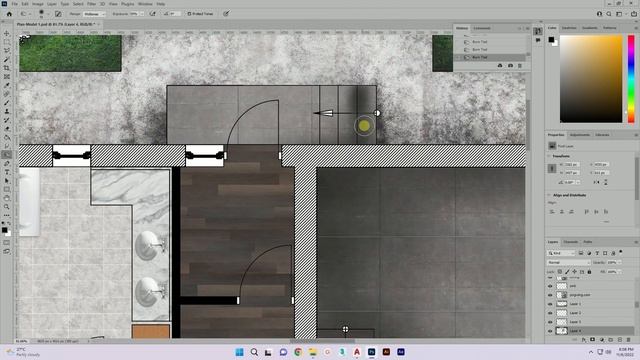Create a new layer
This screenshot has height=360, width=640.
click(x=620, y=340)
